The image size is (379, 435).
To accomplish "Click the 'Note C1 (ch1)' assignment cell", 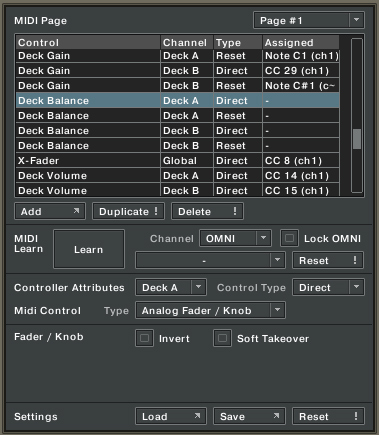I will coord(301,56).
